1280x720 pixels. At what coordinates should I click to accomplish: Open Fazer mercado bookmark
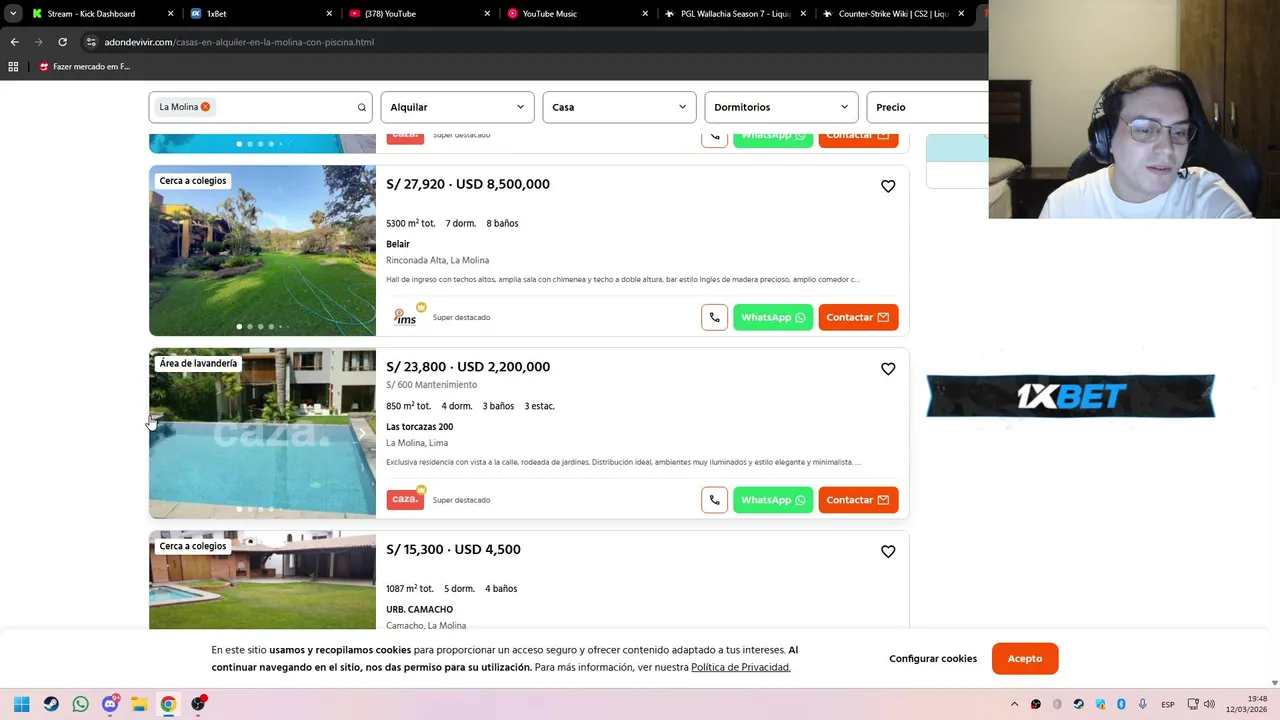pos(84,67)
